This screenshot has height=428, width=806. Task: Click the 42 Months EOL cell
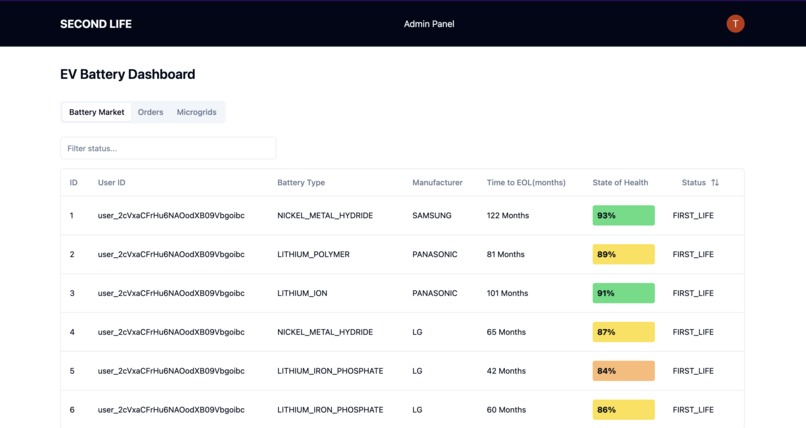[x=506, y=370]
